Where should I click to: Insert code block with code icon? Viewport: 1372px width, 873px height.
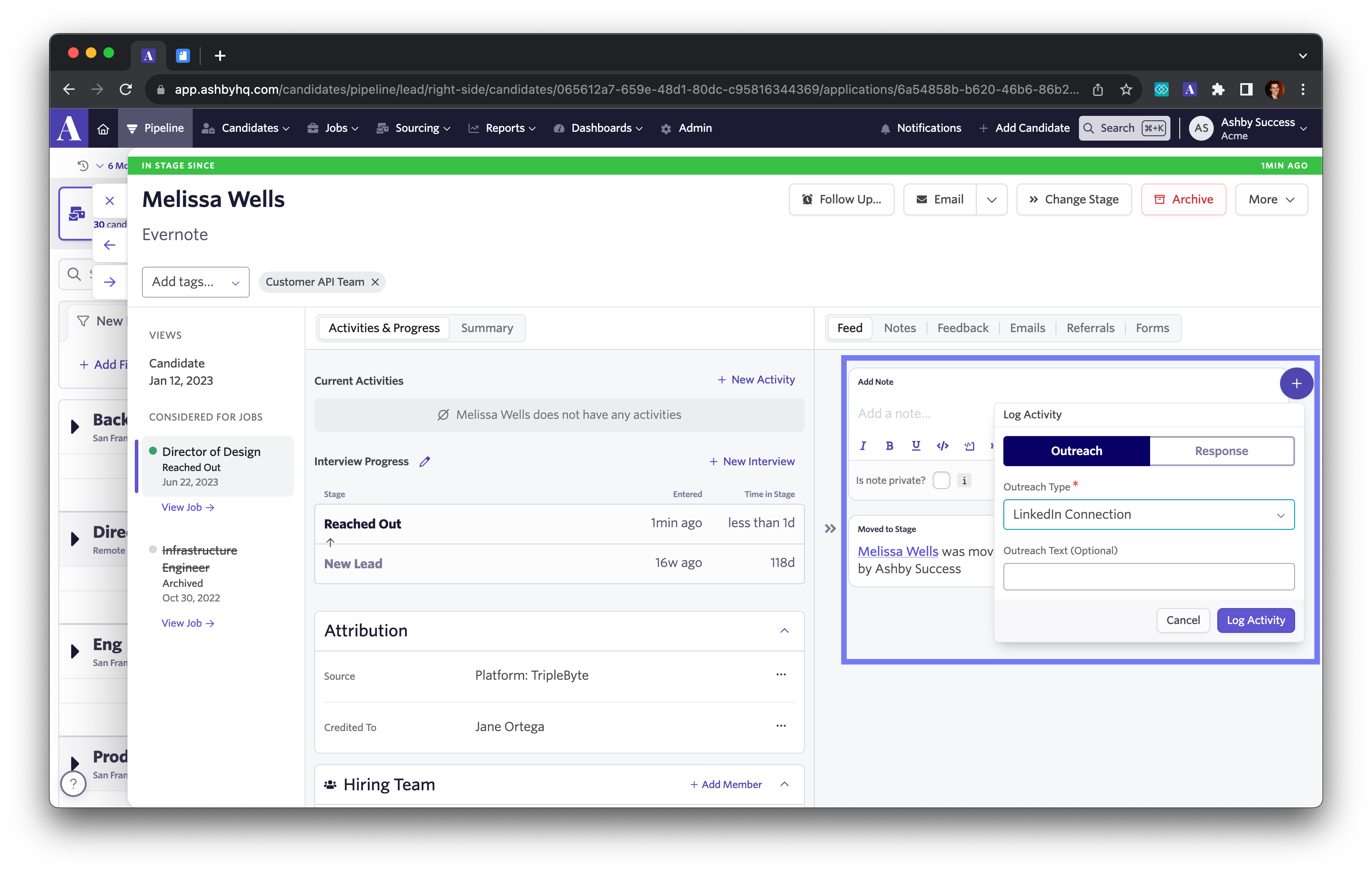(x=942, y=445)
